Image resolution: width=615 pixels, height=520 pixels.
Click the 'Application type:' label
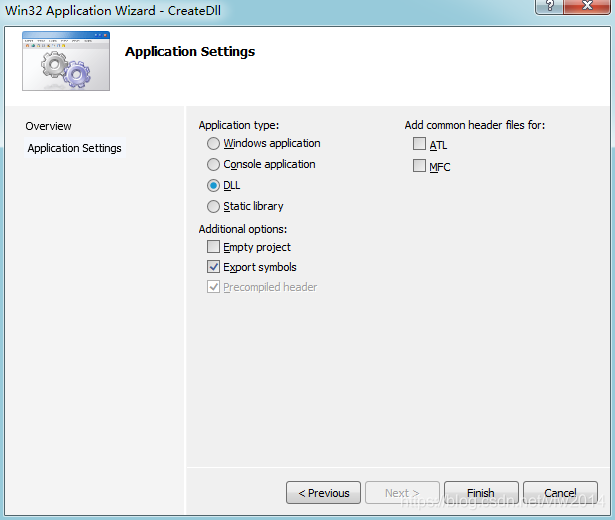tap(238, 125)
